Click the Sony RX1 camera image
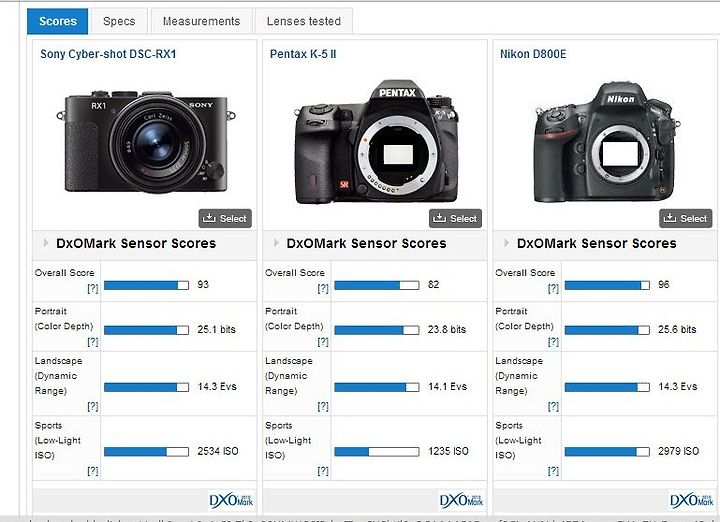Image resolution: width=720 pixels, height=522 pixels. (x=146, y=141)
